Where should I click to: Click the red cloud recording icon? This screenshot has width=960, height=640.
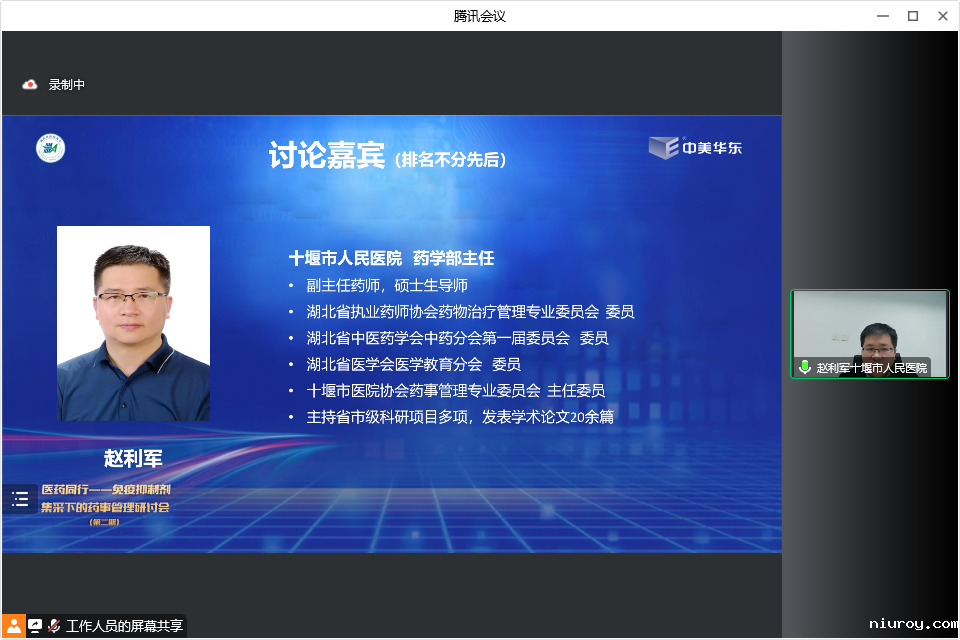click(30, 85)
